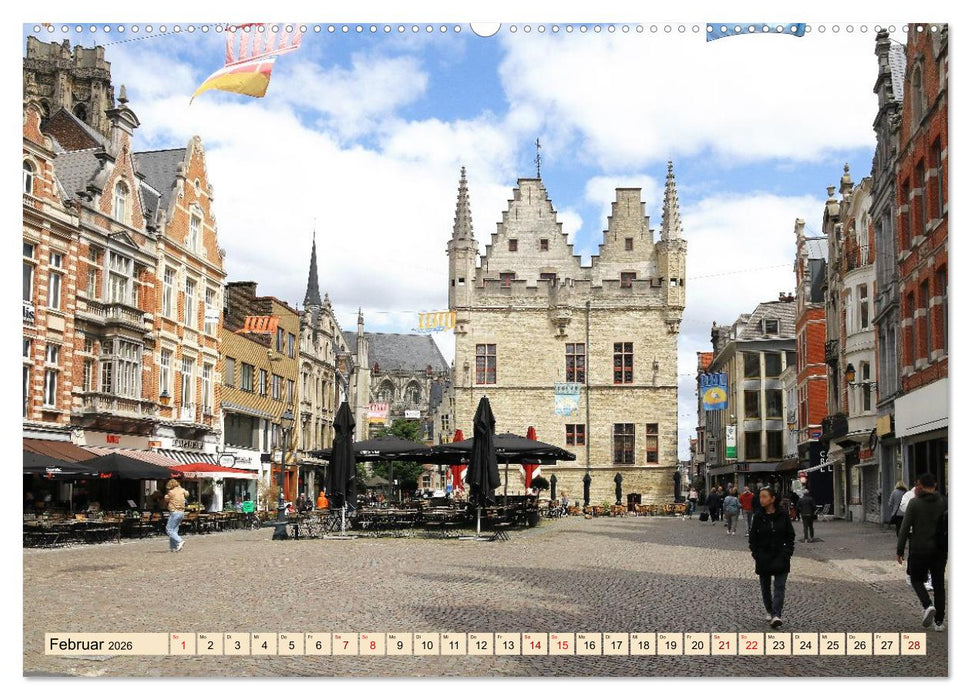Select date 4 in the strip

pyautogui.click(x=264, y=647)
